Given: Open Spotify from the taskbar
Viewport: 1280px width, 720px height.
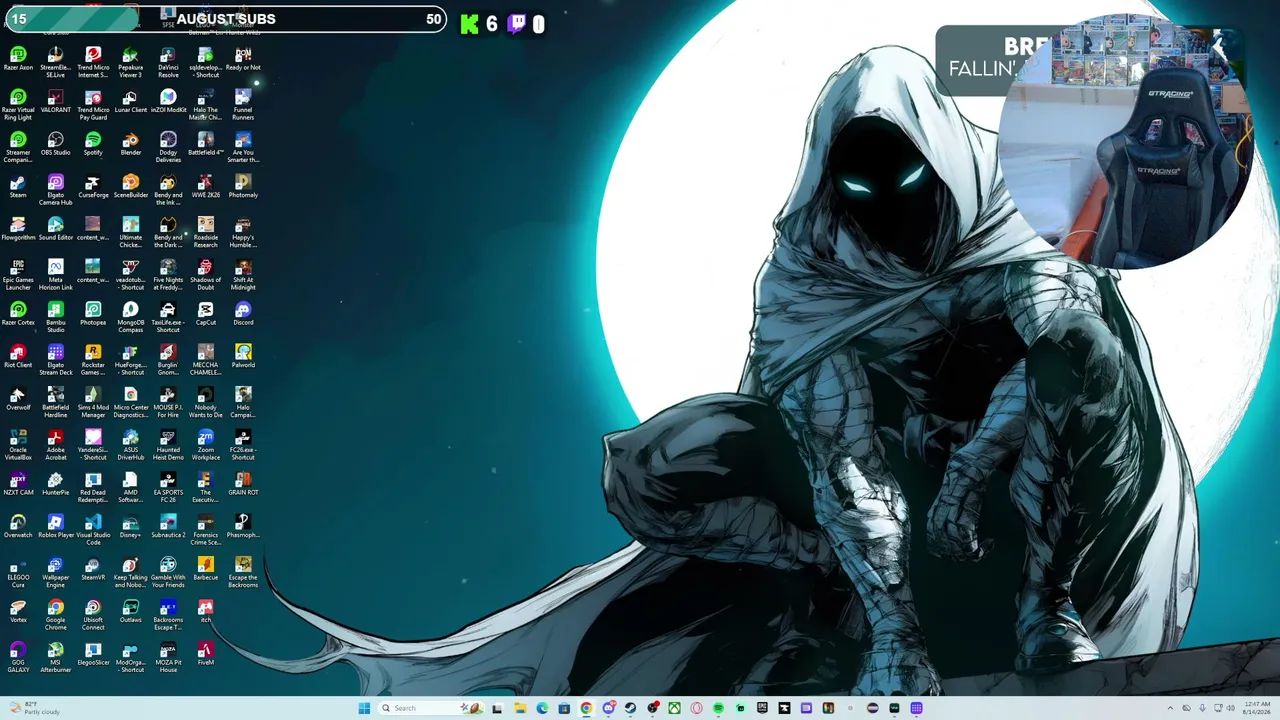Looking at the screenshot, I should [718, 708].
